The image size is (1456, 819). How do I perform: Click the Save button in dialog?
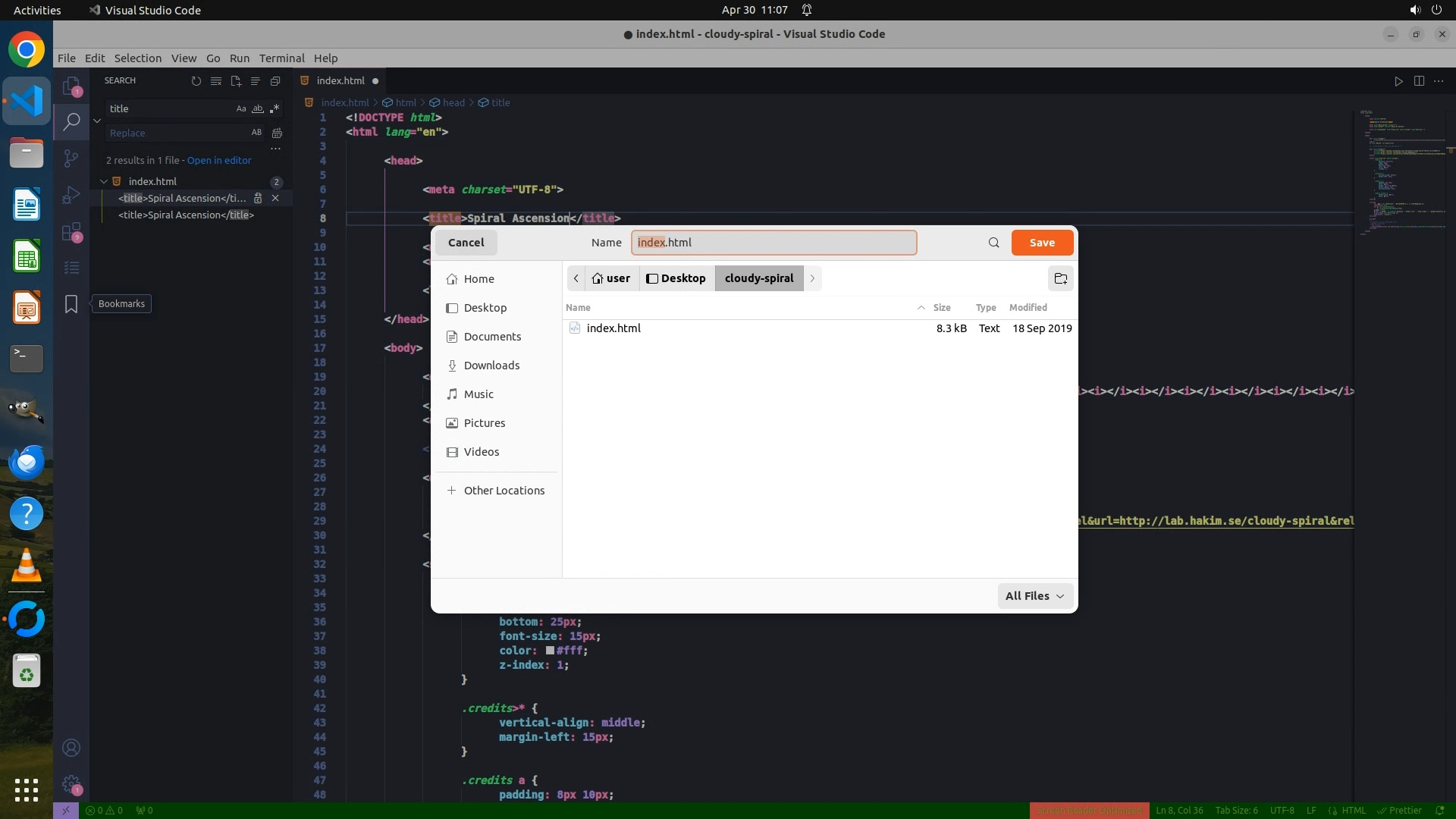click(x=1041, y=243)
